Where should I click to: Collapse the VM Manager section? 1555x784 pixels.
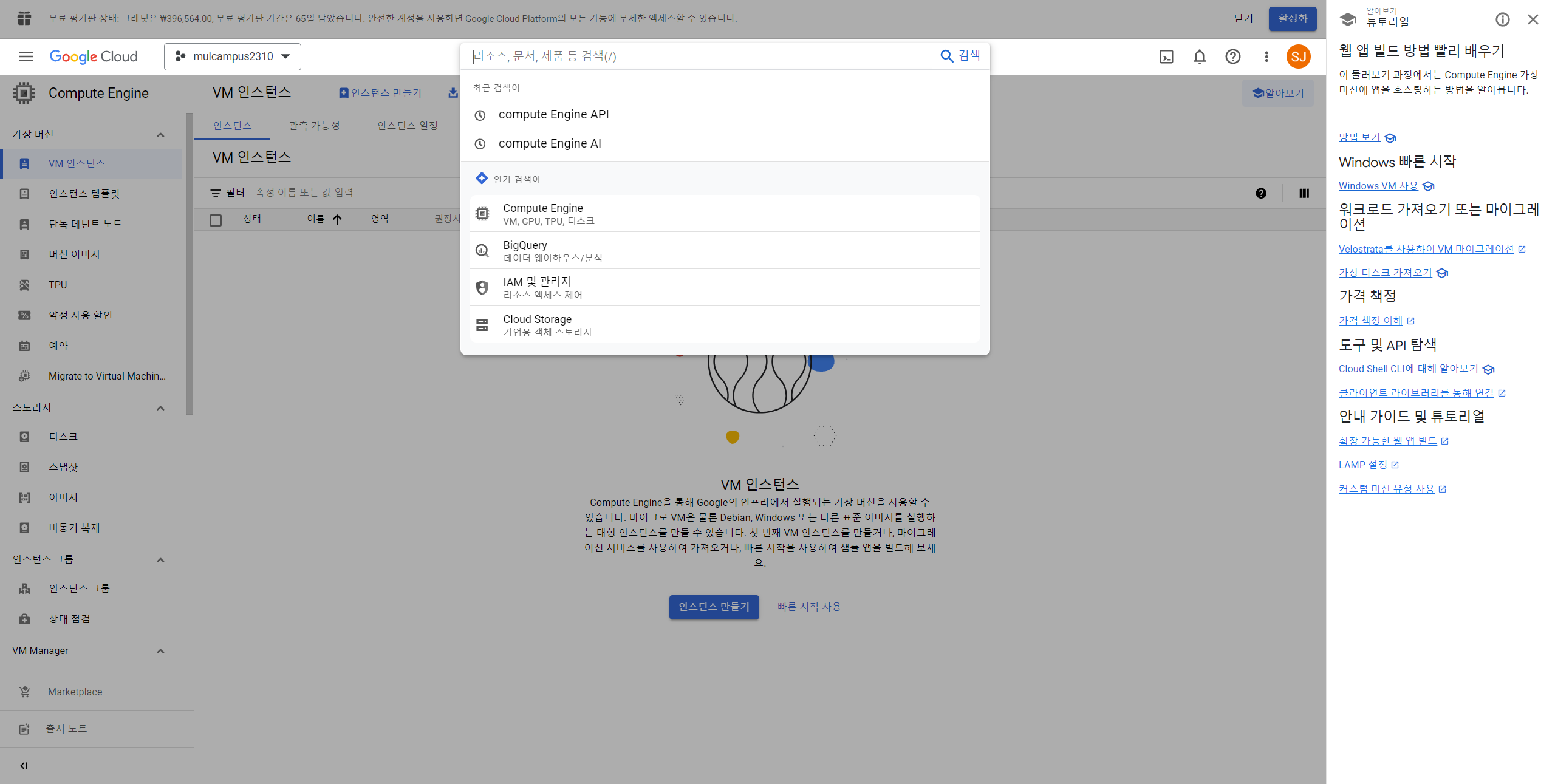pos(160,650)
